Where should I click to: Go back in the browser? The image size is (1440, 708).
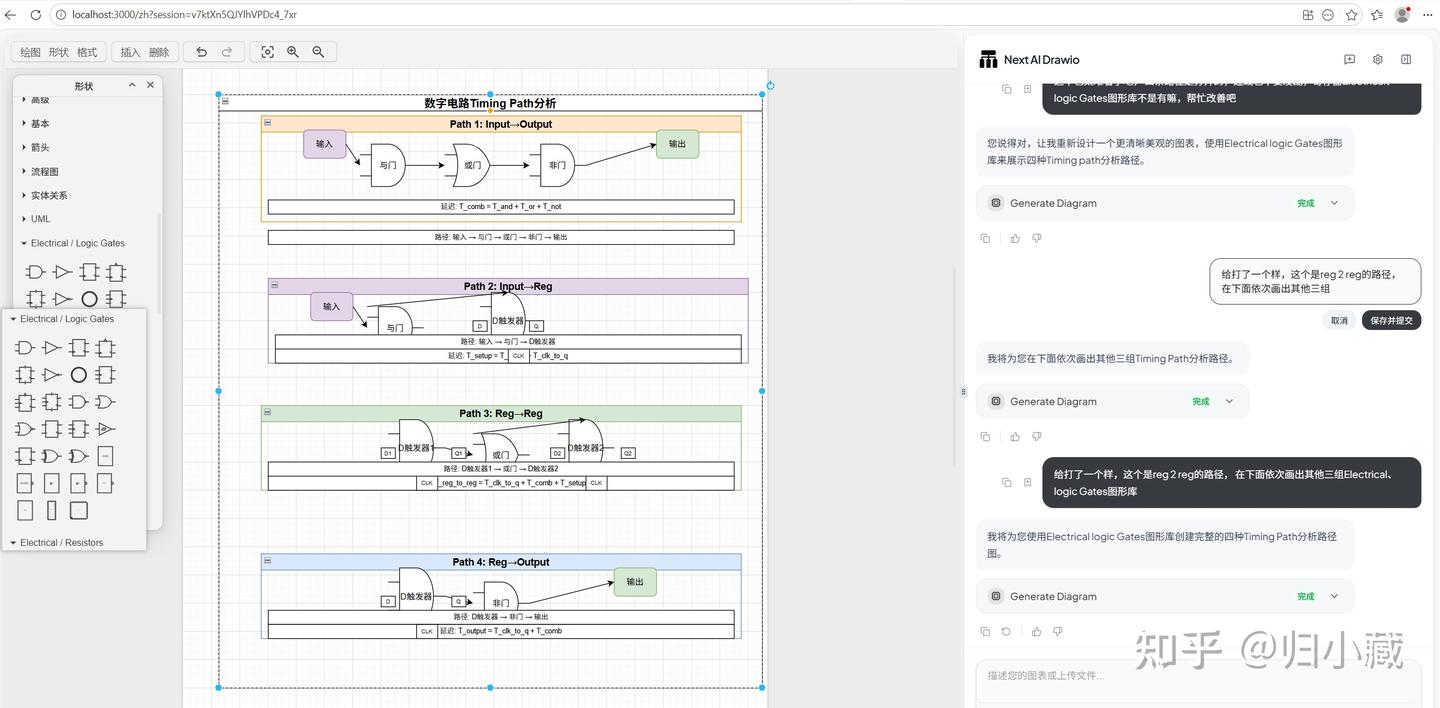click(10, 15)
